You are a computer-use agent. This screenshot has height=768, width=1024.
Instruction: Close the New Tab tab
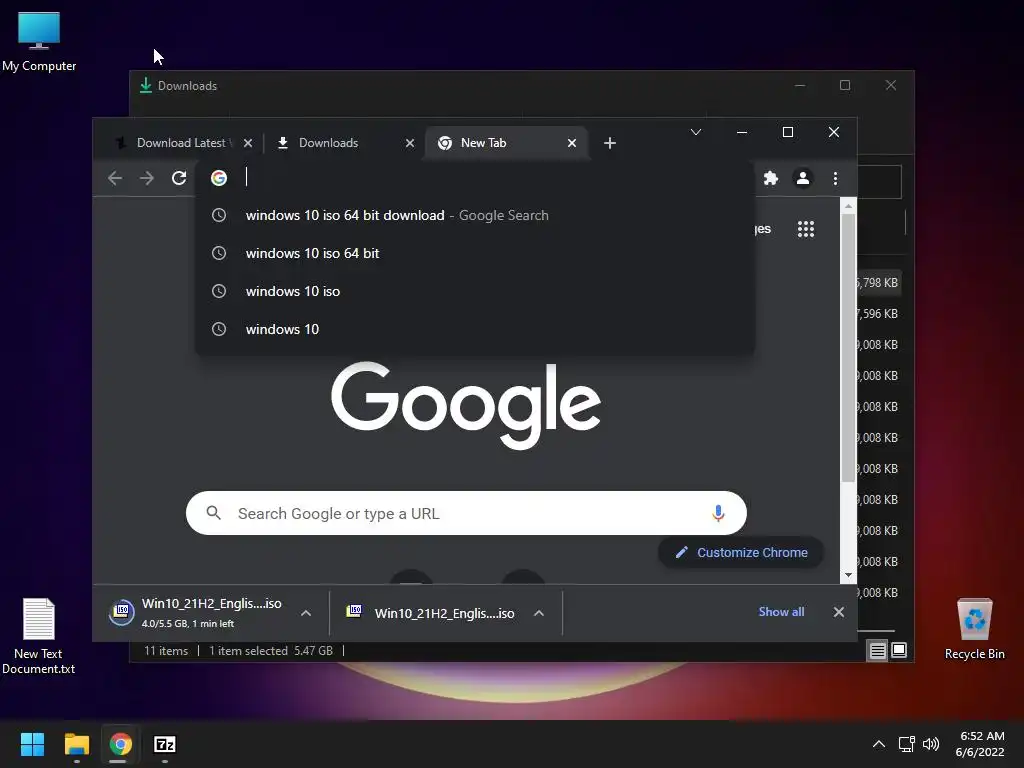[571, 143]
